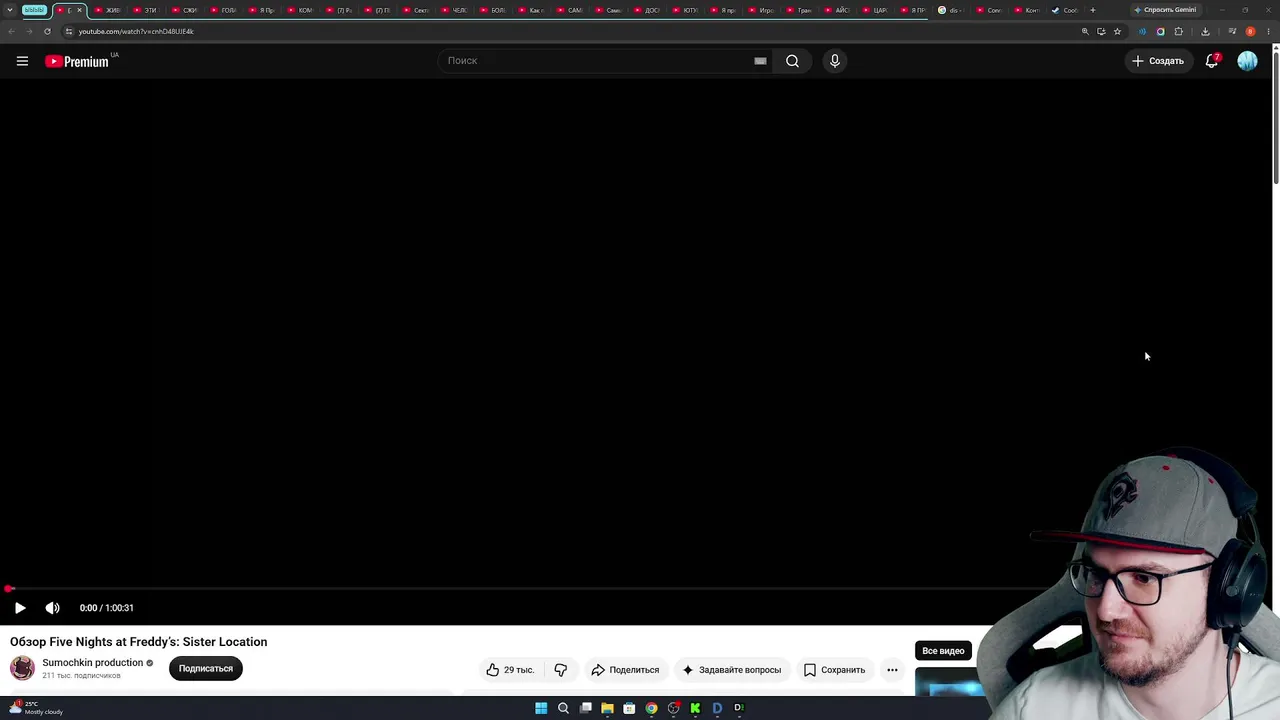Click the video title text
Viewport: 1280px width, 720px height.
pos(139,642)
